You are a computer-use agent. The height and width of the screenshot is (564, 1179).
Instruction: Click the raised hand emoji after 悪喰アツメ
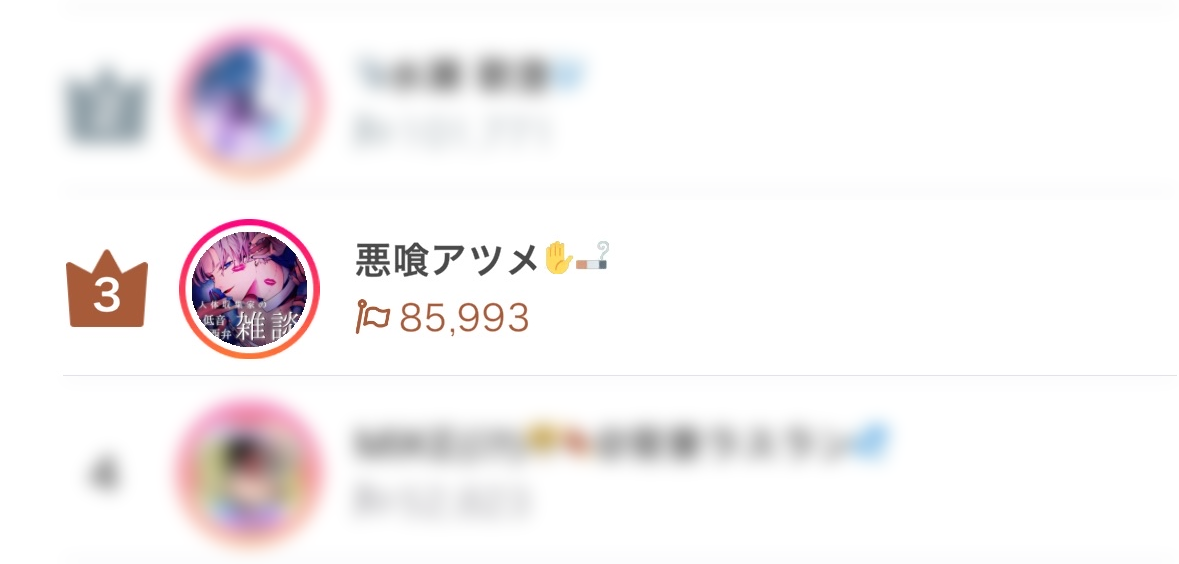(x=558, y=258)
